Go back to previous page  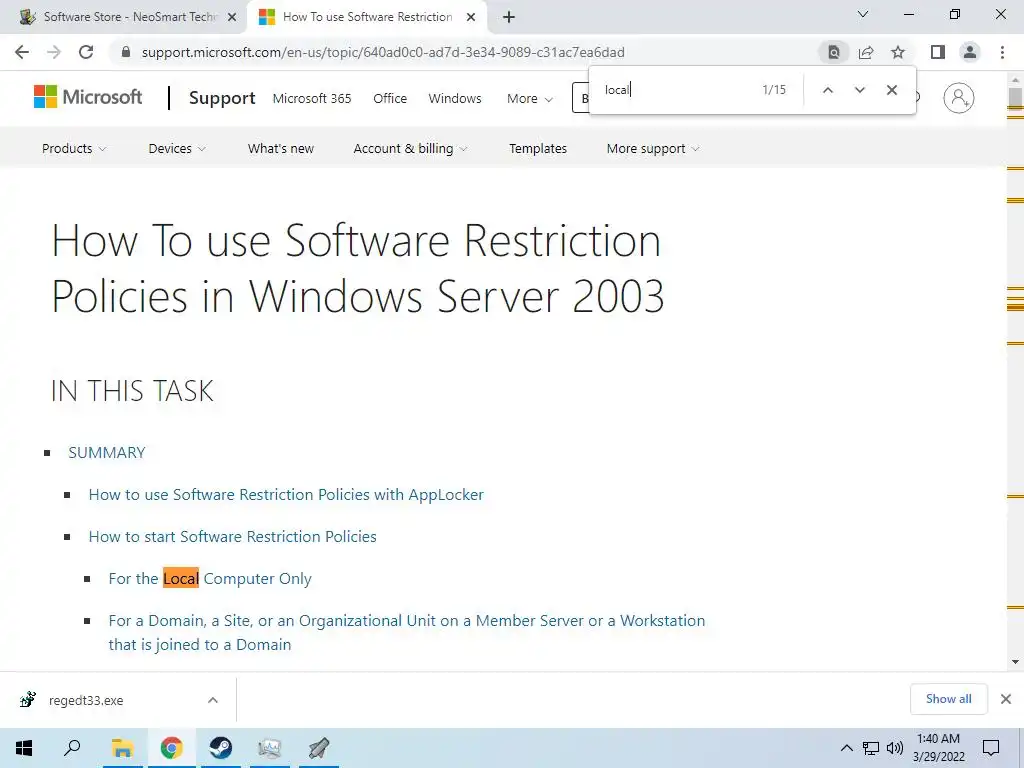click(x=22, y=52)
